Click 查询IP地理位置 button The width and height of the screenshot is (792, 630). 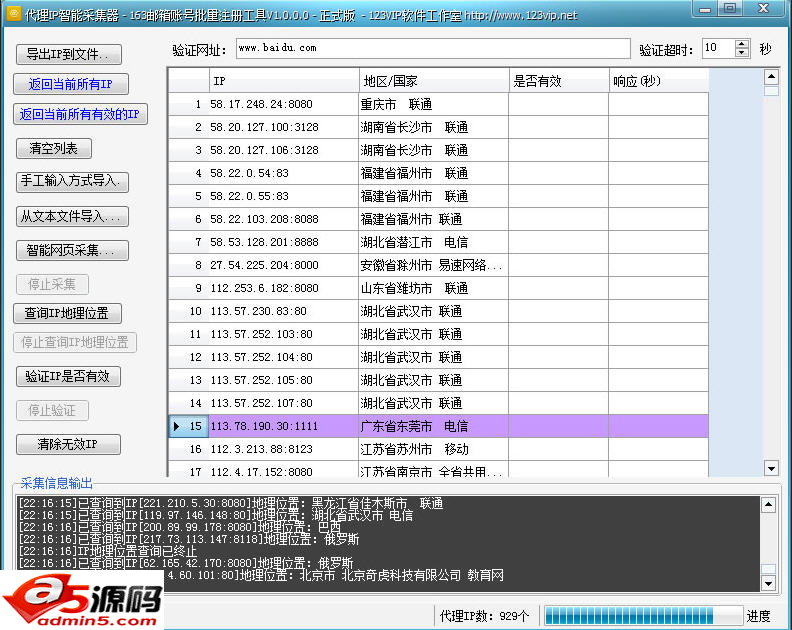tap(66, 313)
